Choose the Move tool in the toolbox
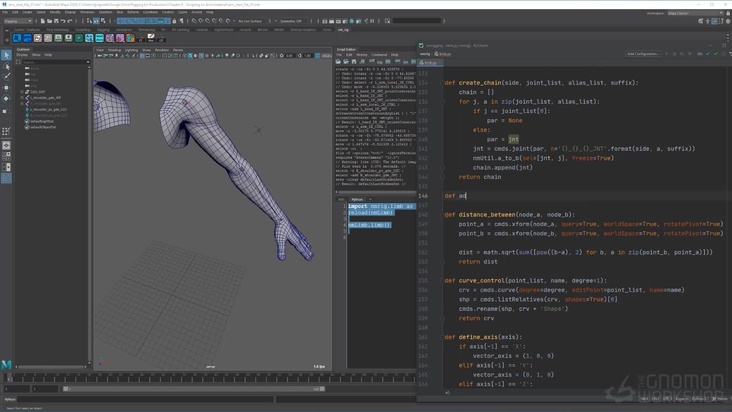This screenshot has width=732, height=412. [x=6, y=88]
